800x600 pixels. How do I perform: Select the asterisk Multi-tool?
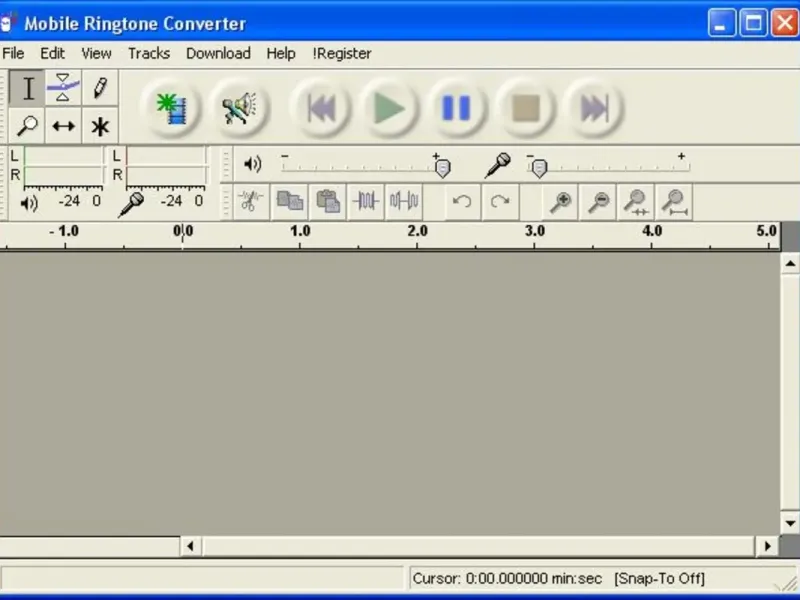tap(100, 126)
